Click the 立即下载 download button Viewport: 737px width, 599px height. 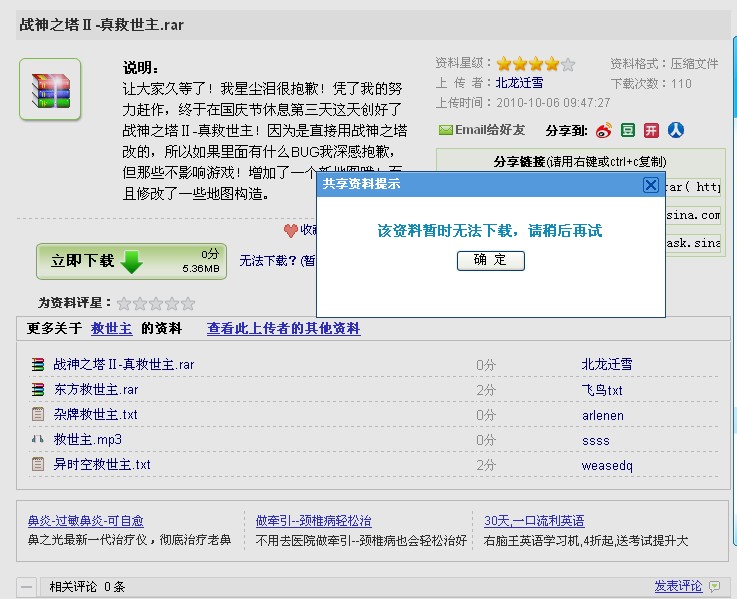pos(132,261)
